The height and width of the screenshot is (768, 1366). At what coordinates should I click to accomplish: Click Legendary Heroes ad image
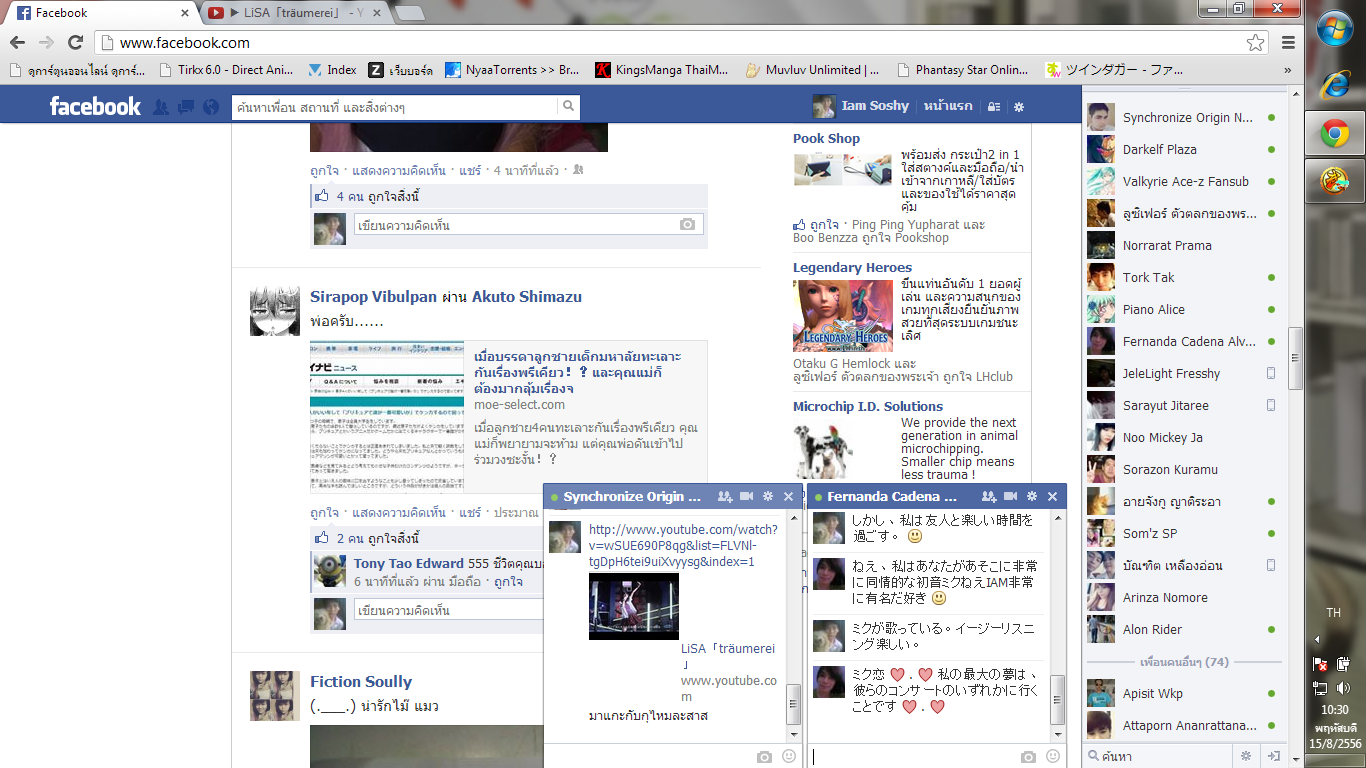coord(843,315)
